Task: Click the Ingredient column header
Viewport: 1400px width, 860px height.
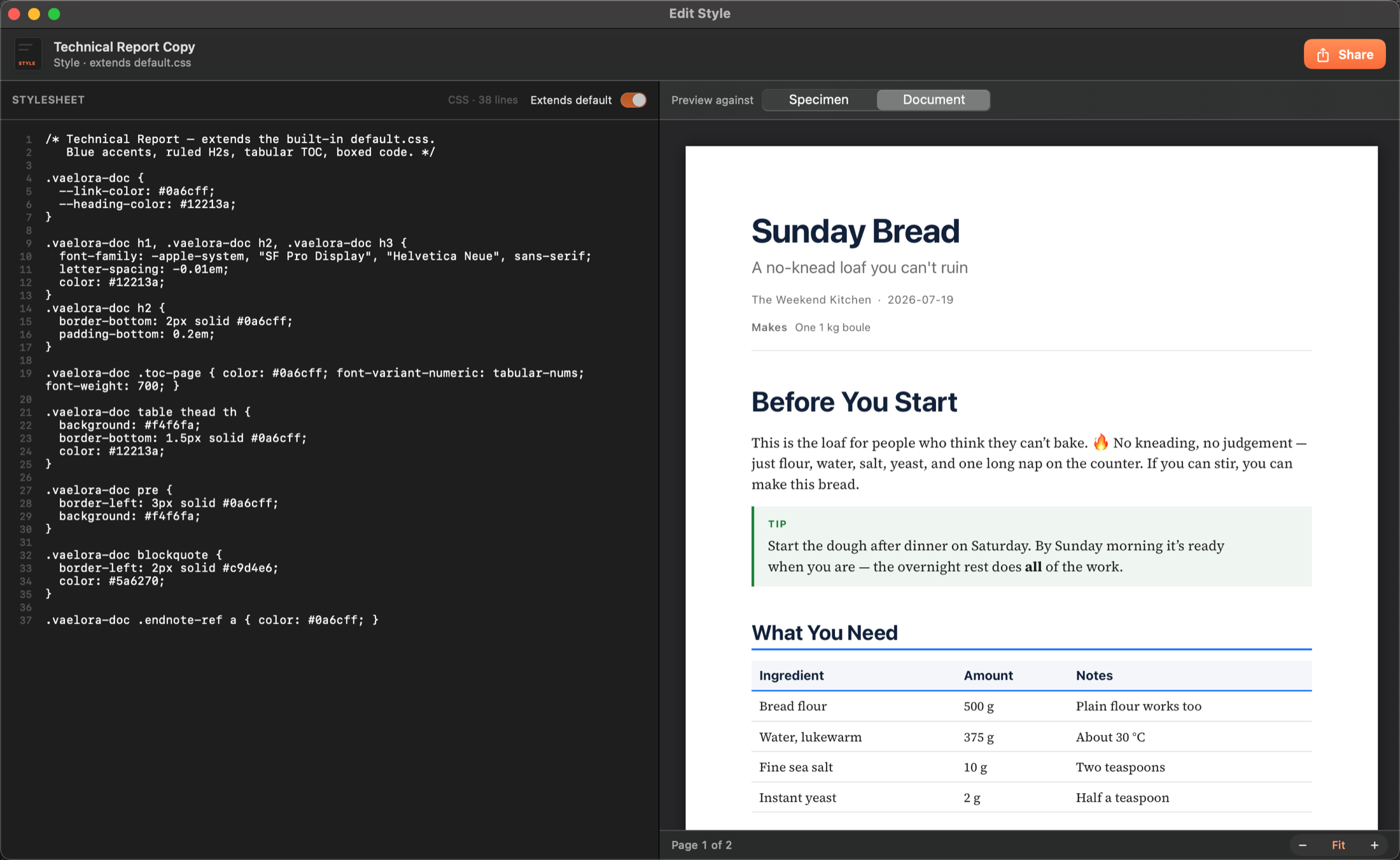Action: coord(791,675)
